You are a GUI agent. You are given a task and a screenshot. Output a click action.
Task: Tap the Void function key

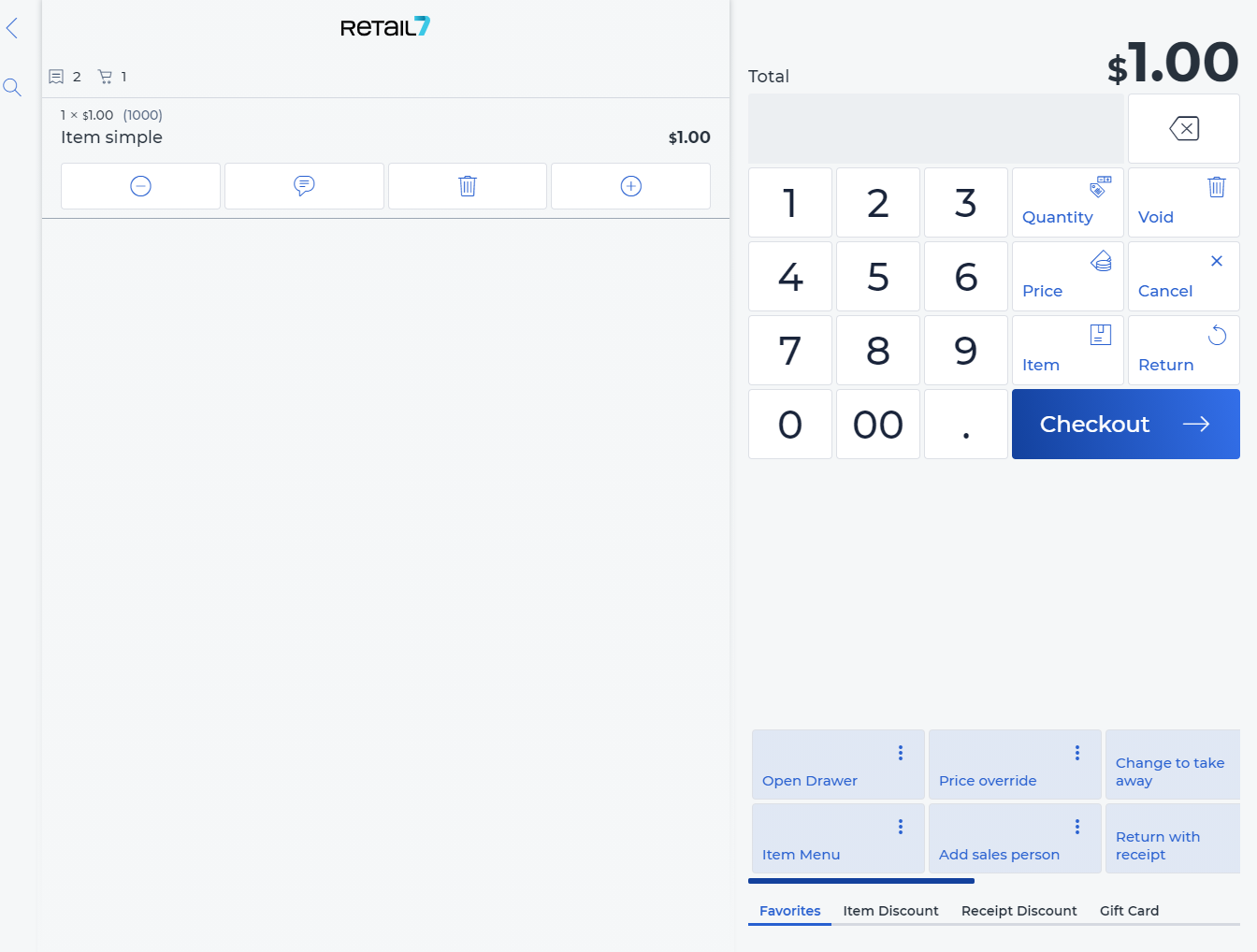(1184, 202)
